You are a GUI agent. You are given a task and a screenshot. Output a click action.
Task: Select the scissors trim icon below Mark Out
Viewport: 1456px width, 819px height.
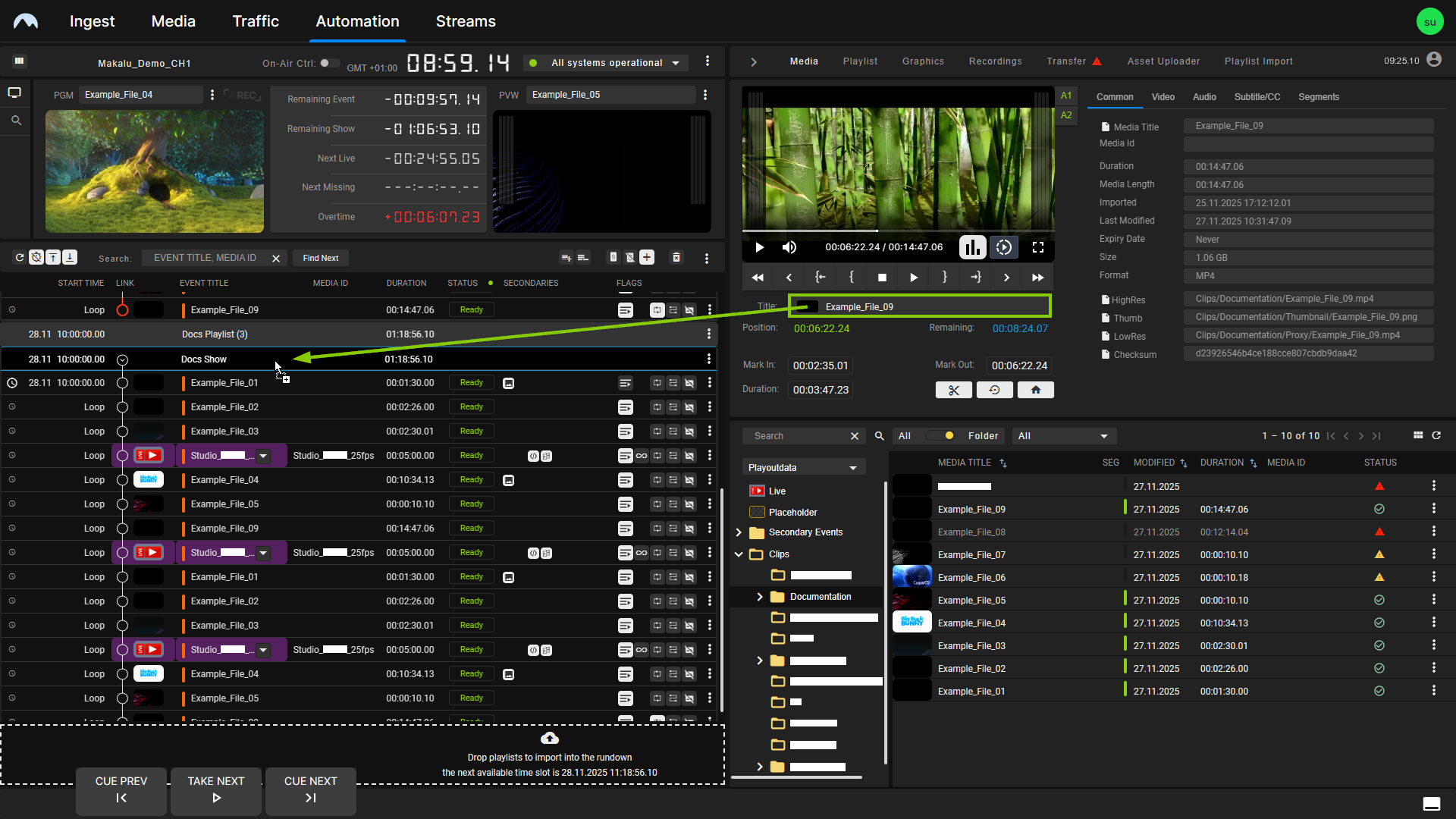[x=953, y=389]
